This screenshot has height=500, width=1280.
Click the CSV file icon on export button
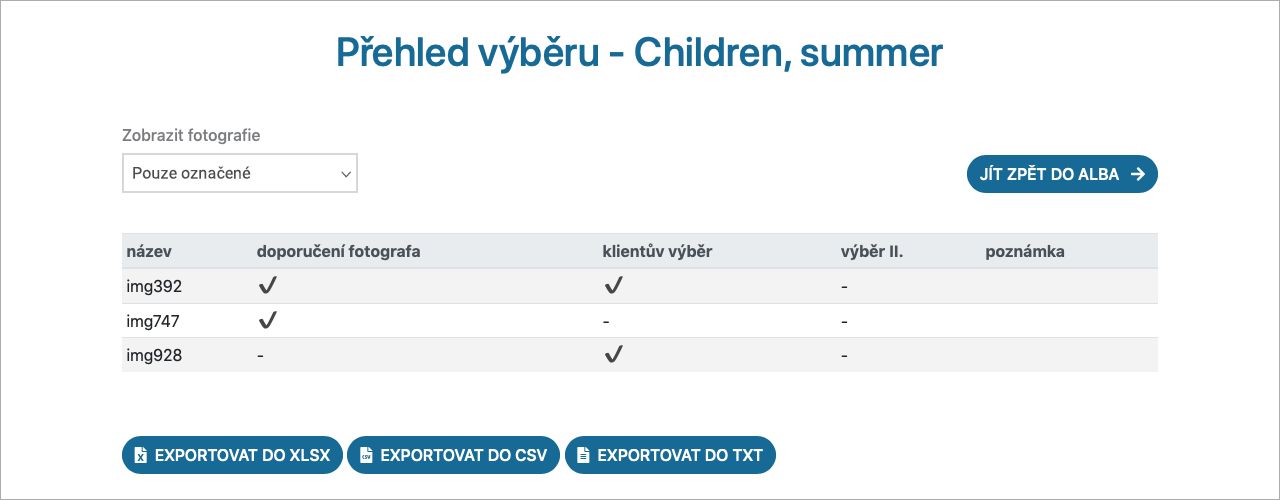point(366,455)
